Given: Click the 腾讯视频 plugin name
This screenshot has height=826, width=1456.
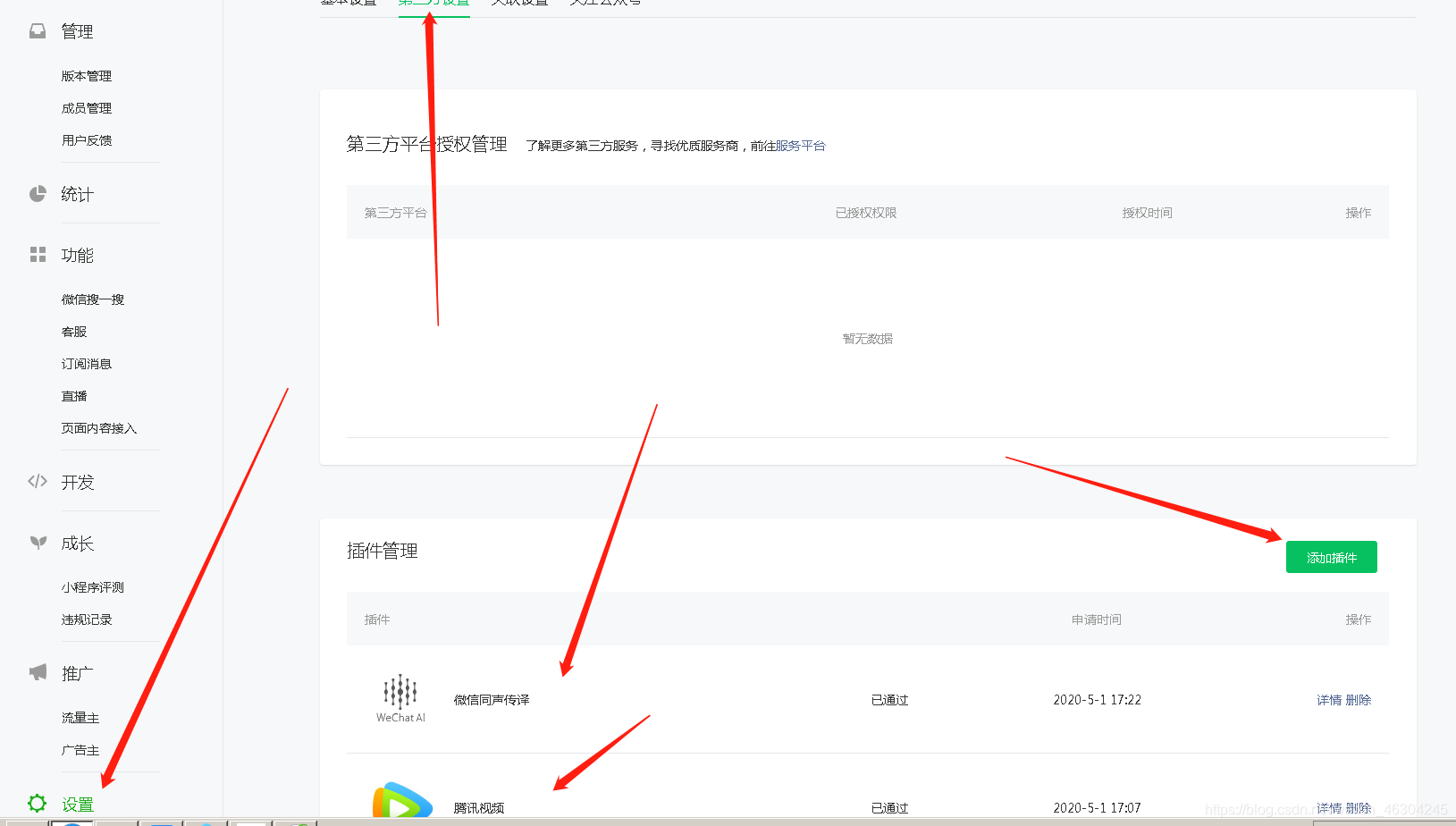Looking at the screenshot, I should point(479,808).
